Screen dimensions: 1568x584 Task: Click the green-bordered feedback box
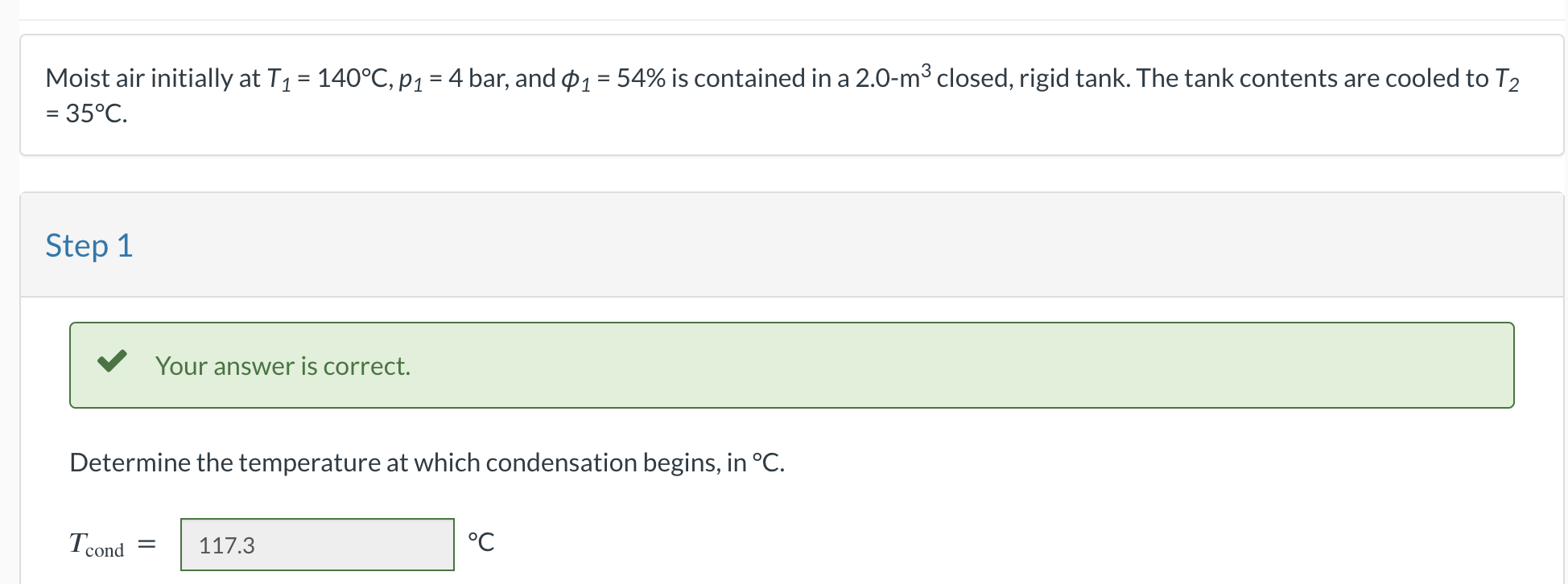coord(792,364)
